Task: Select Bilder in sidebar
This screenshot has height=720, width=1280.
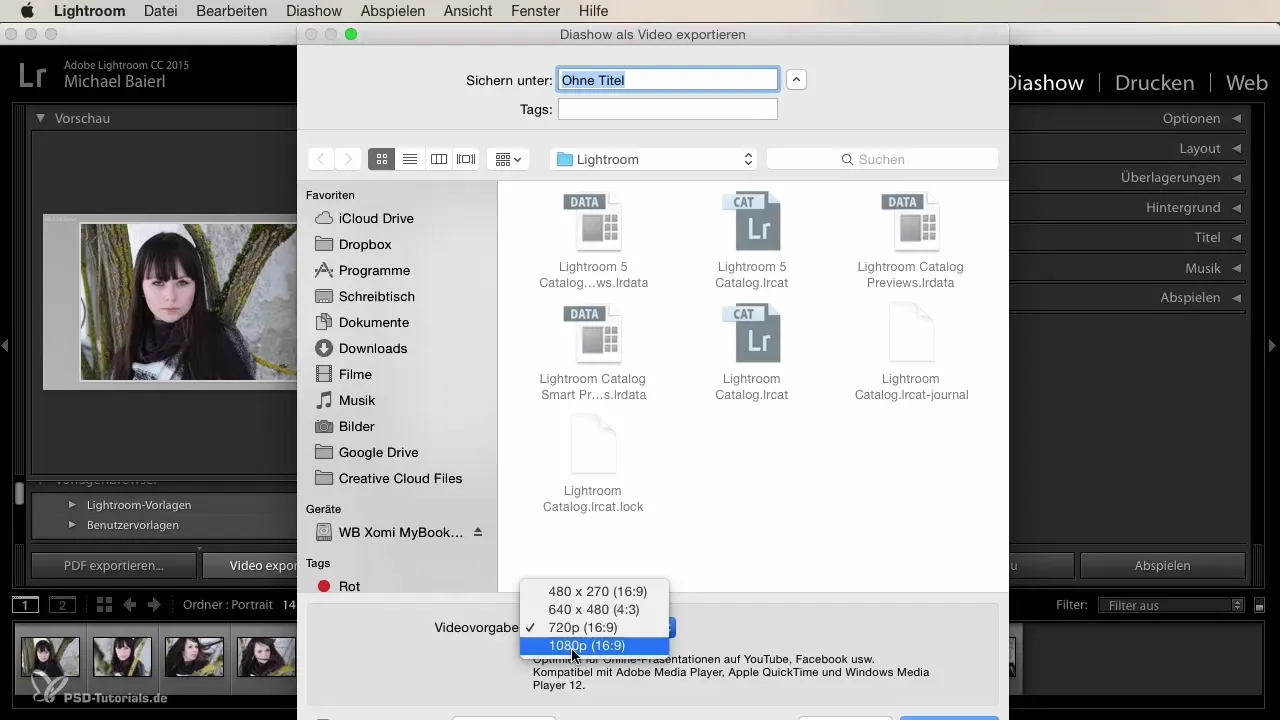Action: [x=357, y=426]
